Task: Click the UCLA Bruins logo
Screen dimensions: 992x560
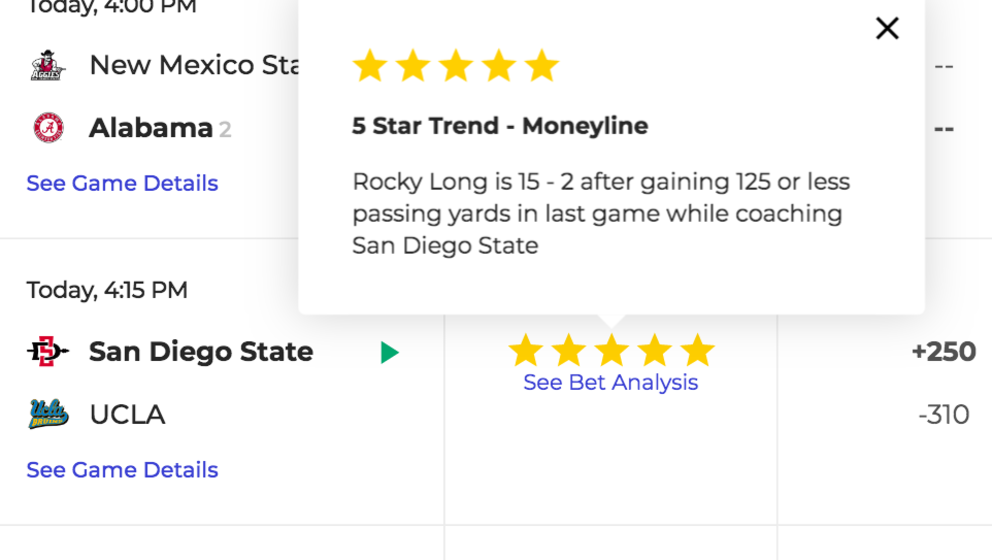Action: [48, 414]
